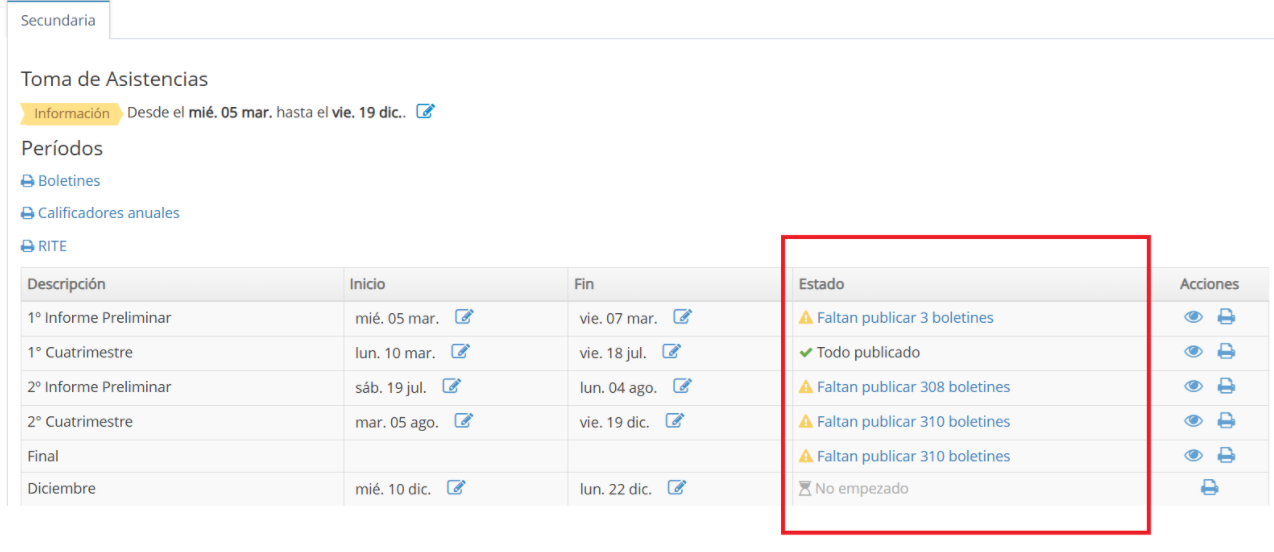1274x552 pixels.
Task: Open the RITE print link
Action: 52,246
